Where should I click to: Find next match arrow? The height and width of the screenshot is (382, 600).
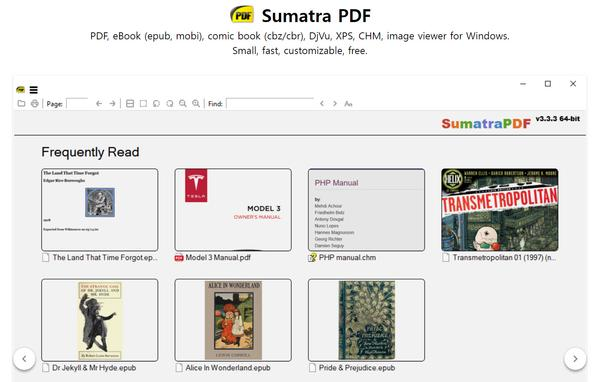click(335, 103)
